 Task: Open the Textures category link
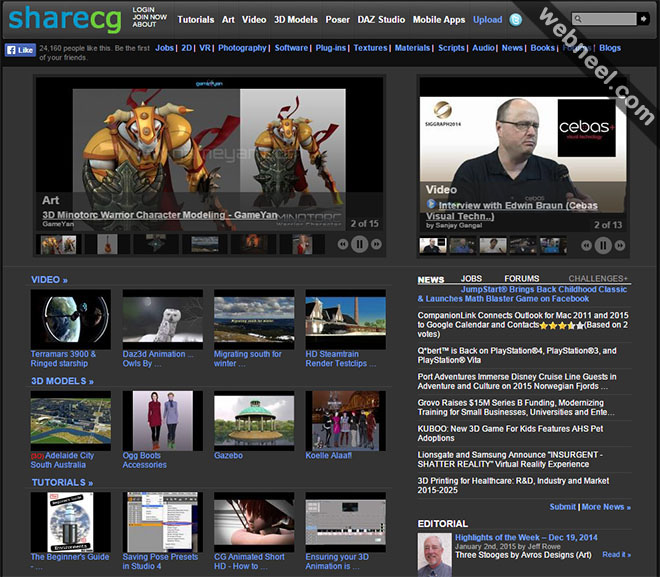click(x=370, y=48)
